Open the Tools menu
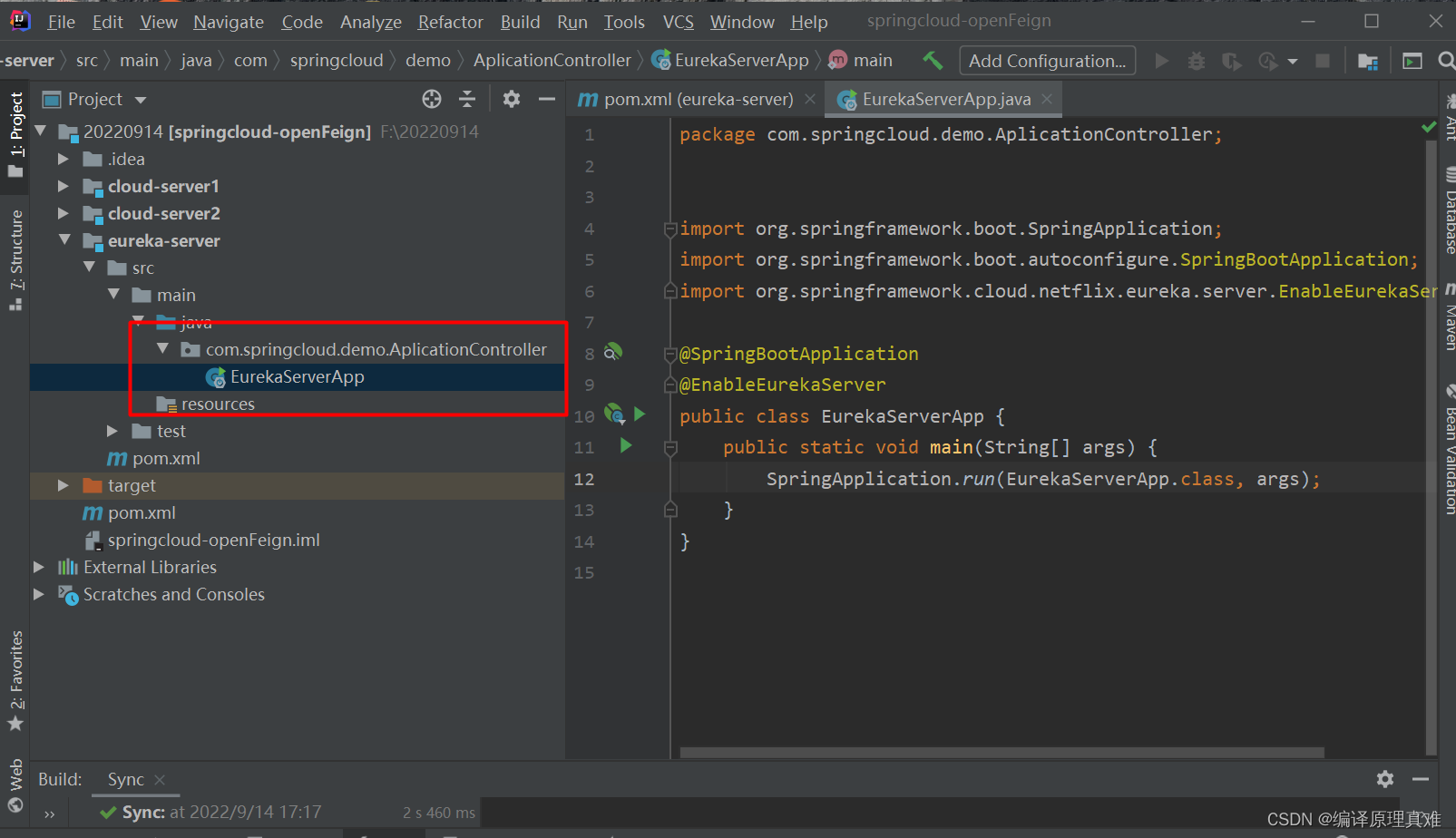This screenshot has width=1456, height=838. point(624,22)
